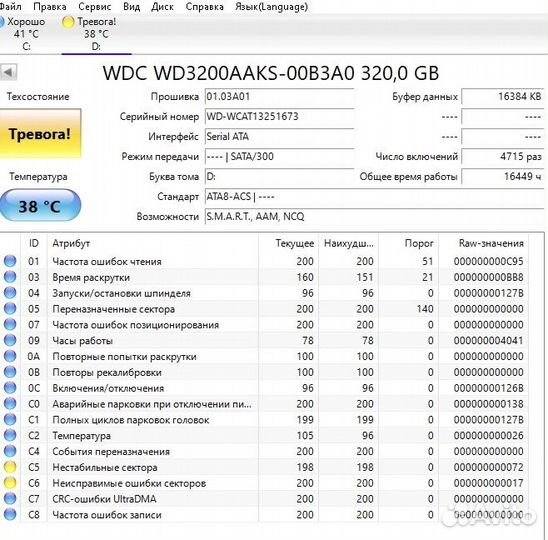The height and width of the screenshot is (540, 548).
Task: Click the Raw-значения column header
Action: 484,243
